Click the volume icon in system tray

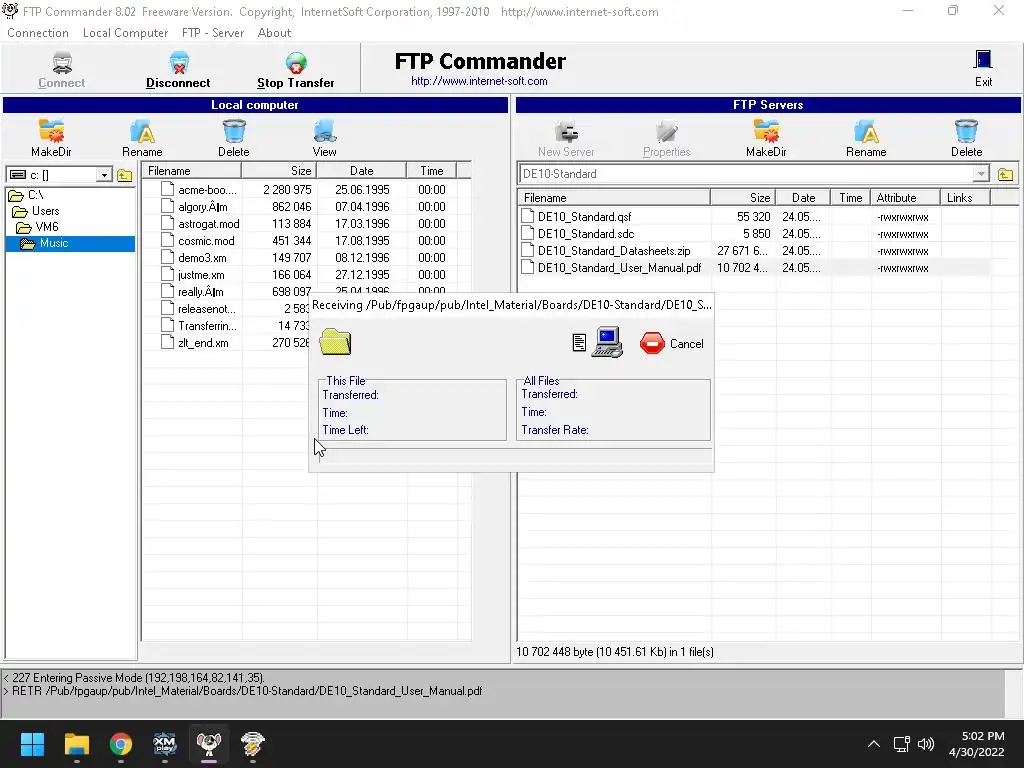coord(926,744)
